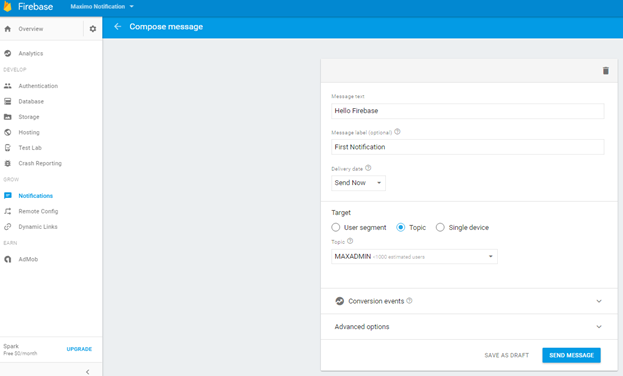Collapse the sidebar with bottom chevron
The width and height of the screenshot is (623, 376).
click(x=87, y=372)
